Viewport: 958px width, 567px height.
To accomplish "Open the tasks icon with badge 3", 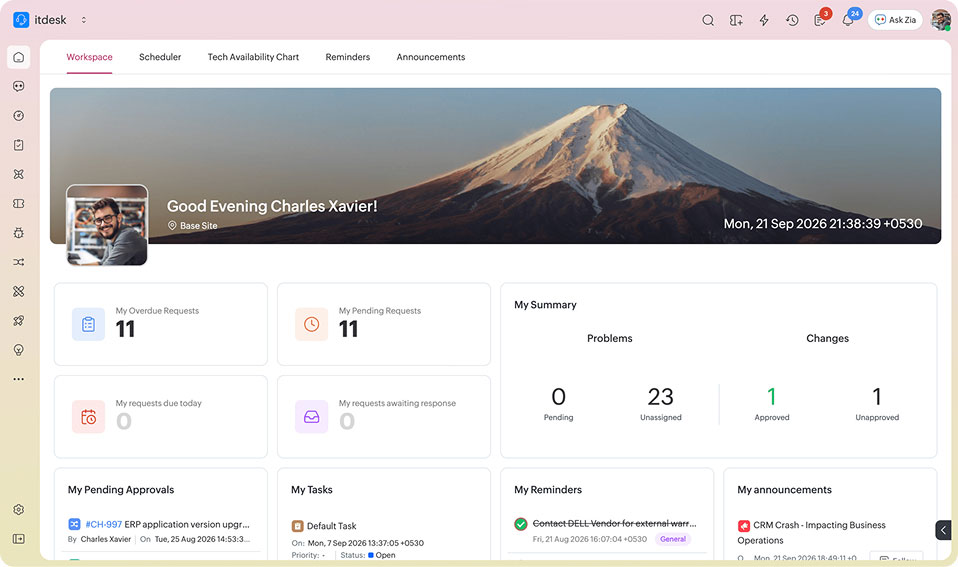I will pos(821,20).
